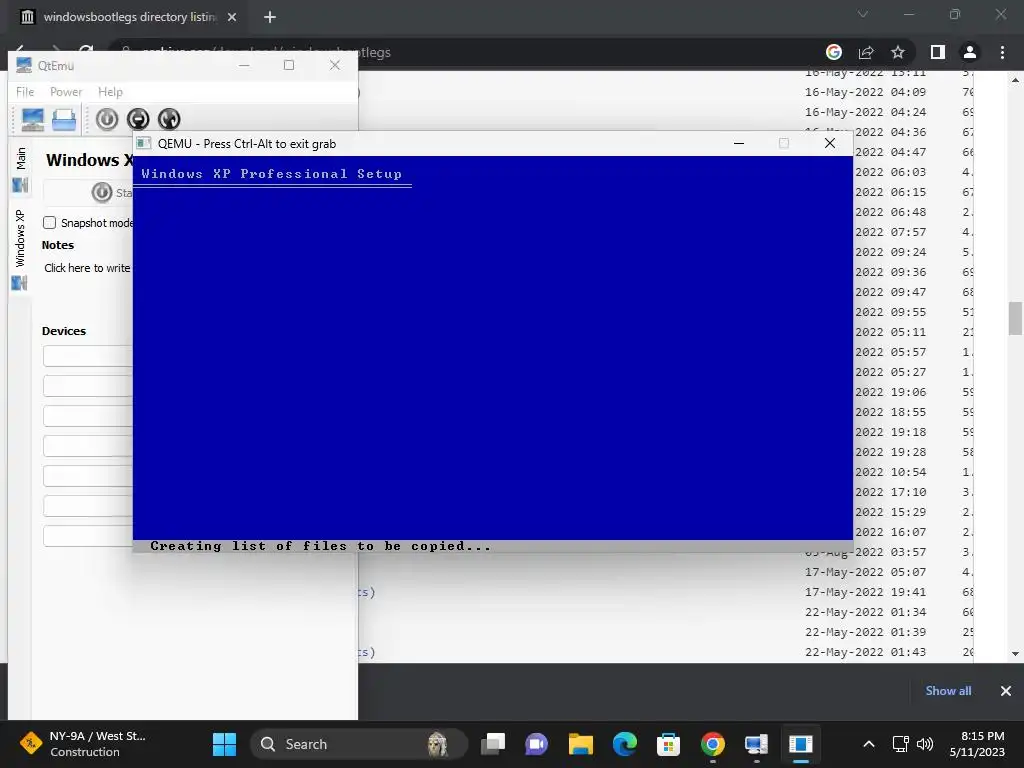The width and height of the screenshot is (1024, 768).
Task: Toggle the Snapshot mode checkbox
Action: (x=50, y=223)
